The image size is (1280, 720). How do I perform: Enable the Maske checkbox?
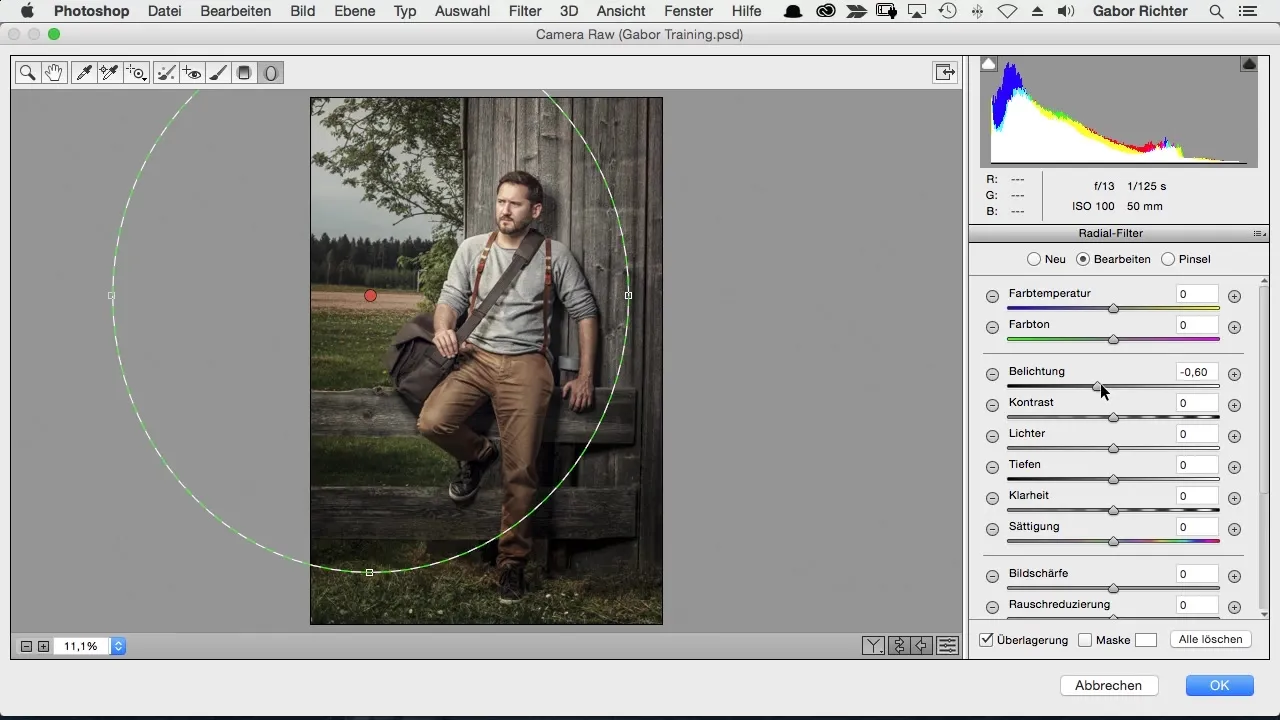click(x=1085, y=640)
